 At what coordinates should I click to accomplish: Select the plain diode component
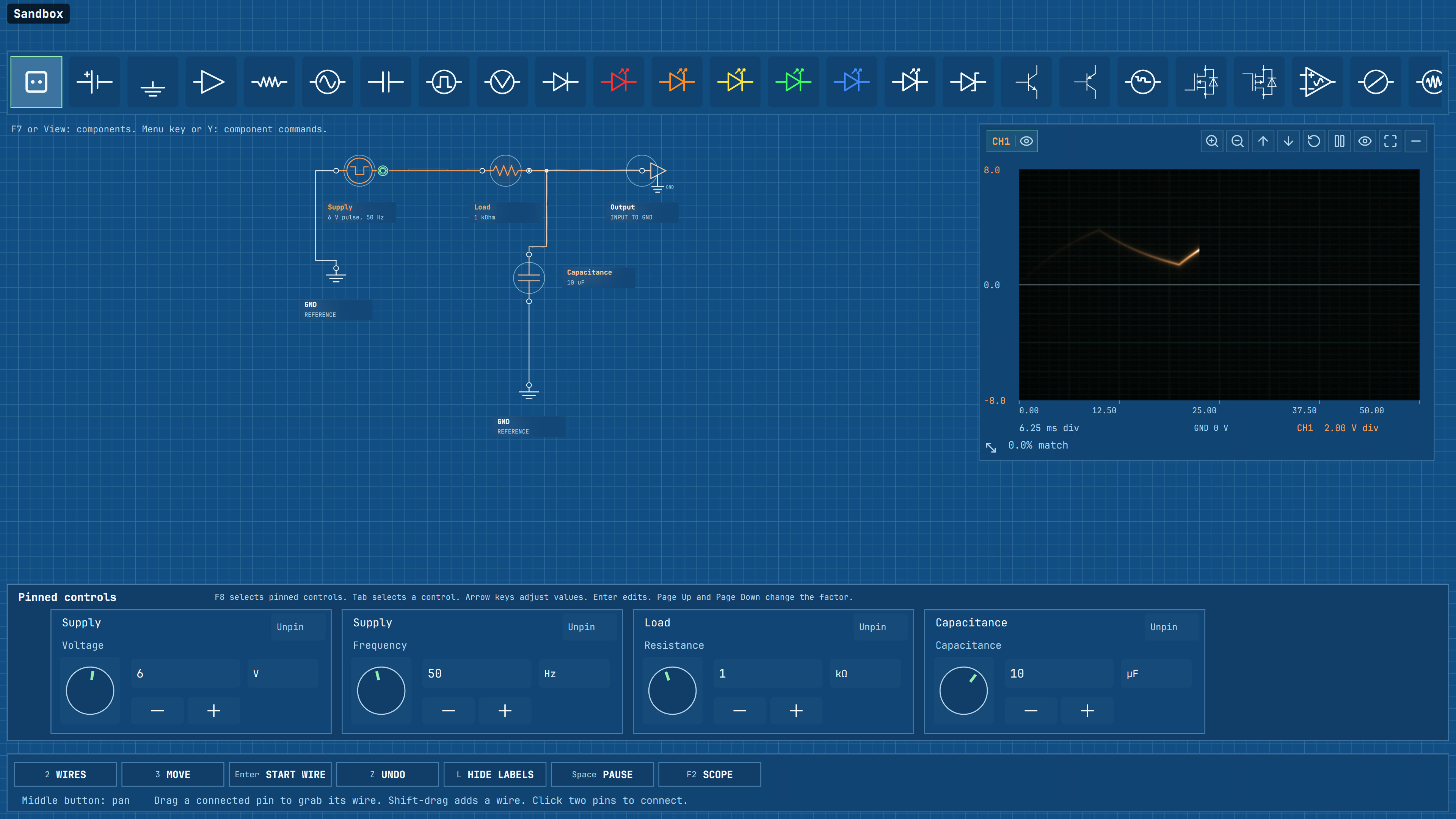pyautogui.click(x=560, y=82)
